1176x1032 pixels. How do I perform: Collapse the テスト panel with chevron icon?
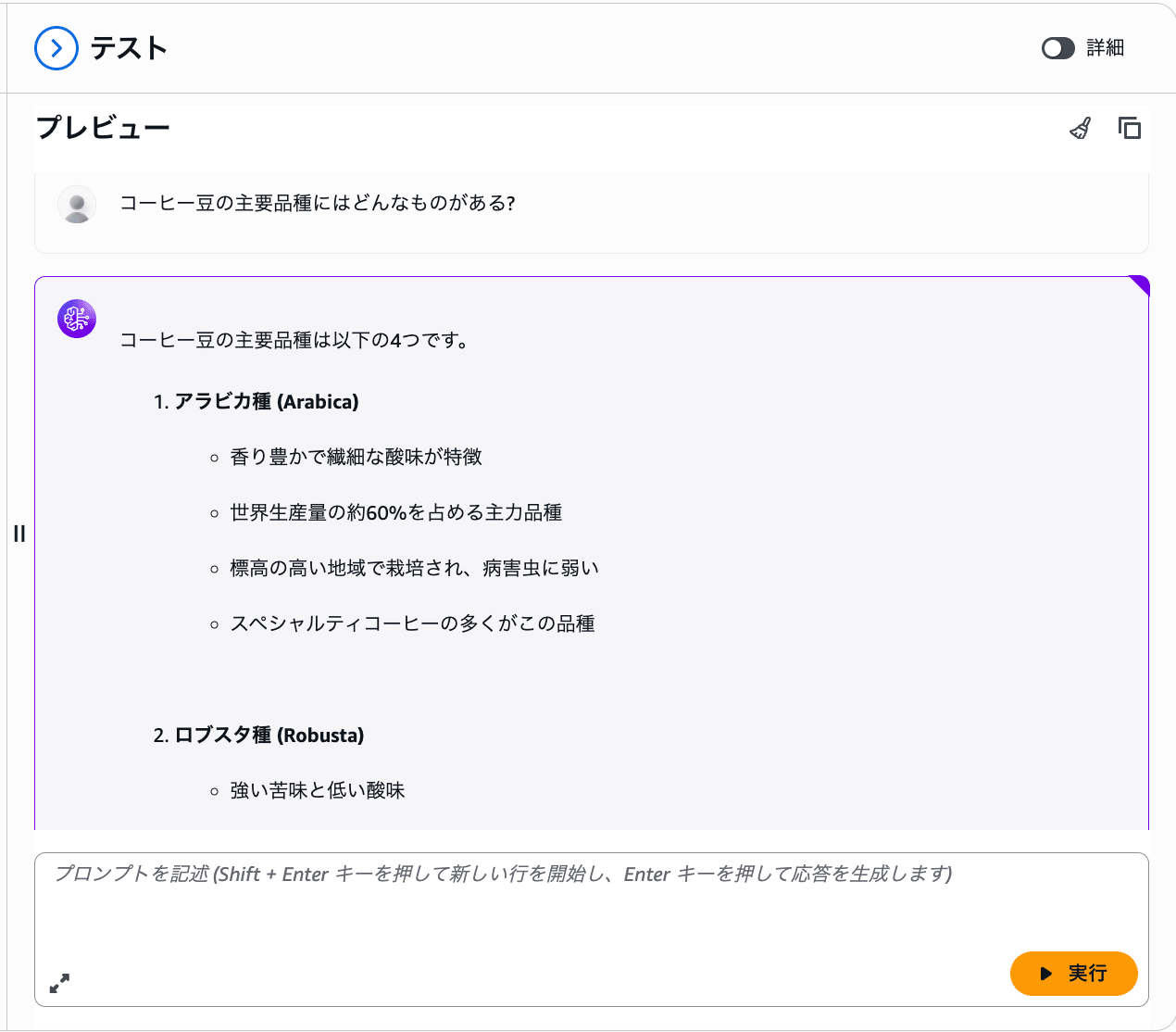(56, 48)
